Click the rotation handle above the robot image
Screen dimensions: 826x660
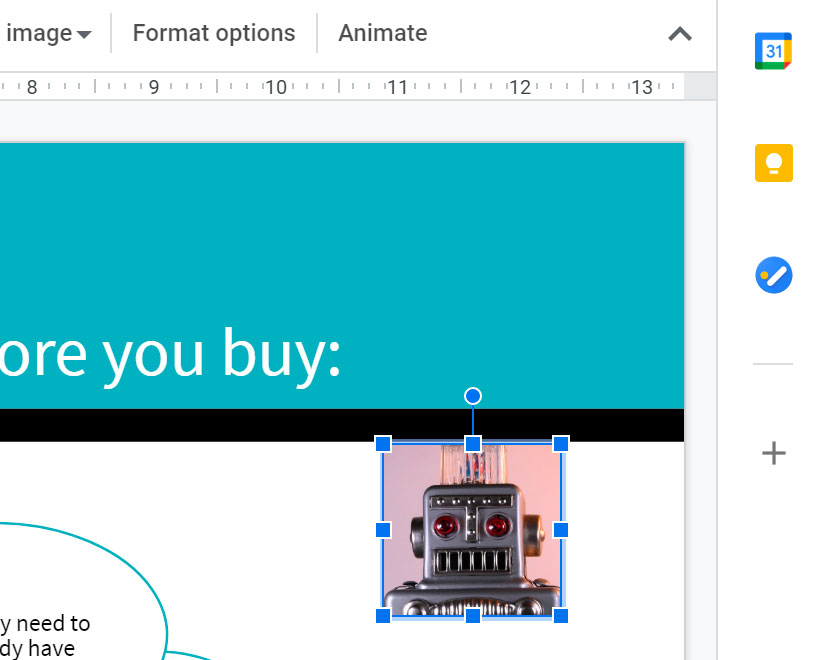tap(473, 396)
